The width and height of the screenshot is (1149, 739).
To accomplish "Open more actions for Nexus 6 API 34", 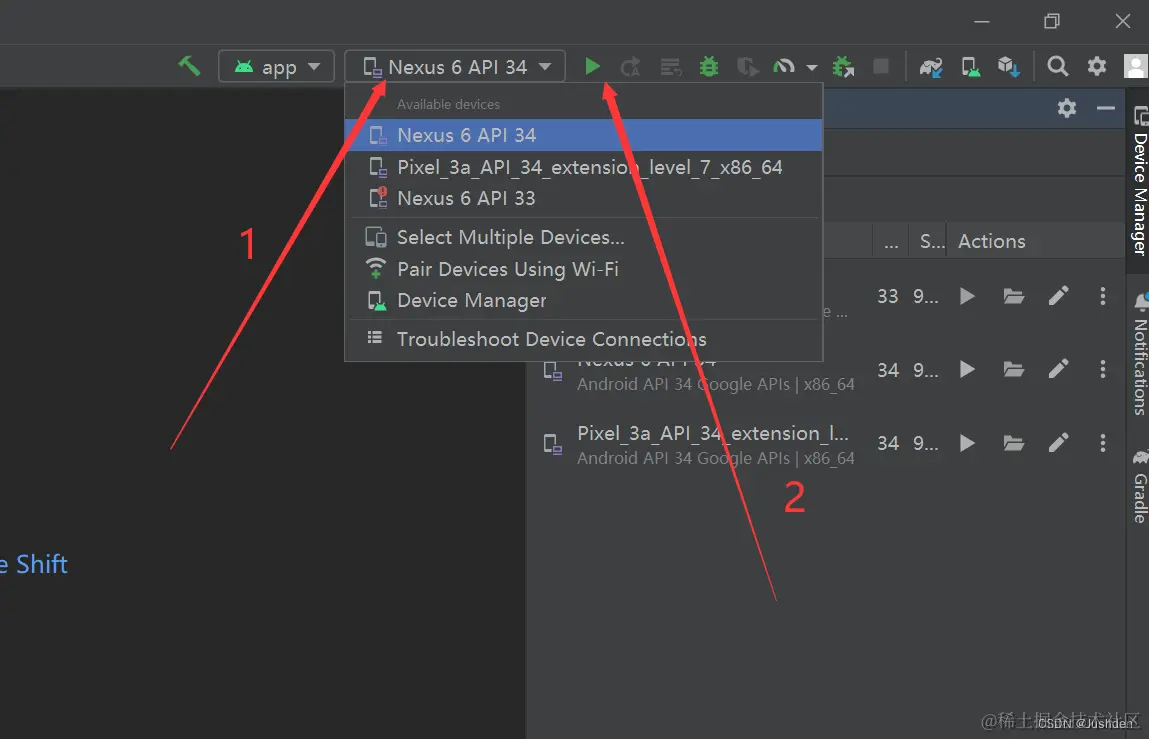I will [x=1102, y=369].
